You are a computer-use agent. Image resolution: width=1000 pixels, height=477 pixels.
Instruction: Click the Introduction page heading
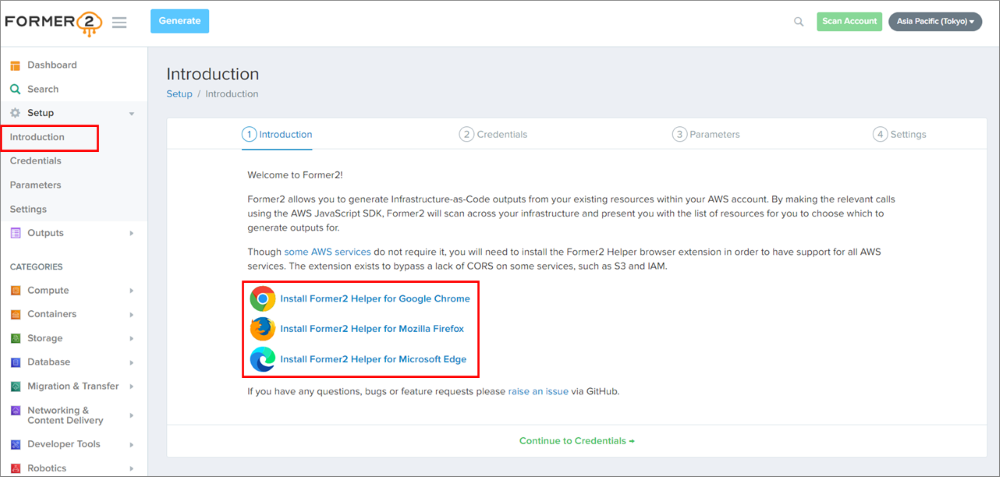point(213,74)
